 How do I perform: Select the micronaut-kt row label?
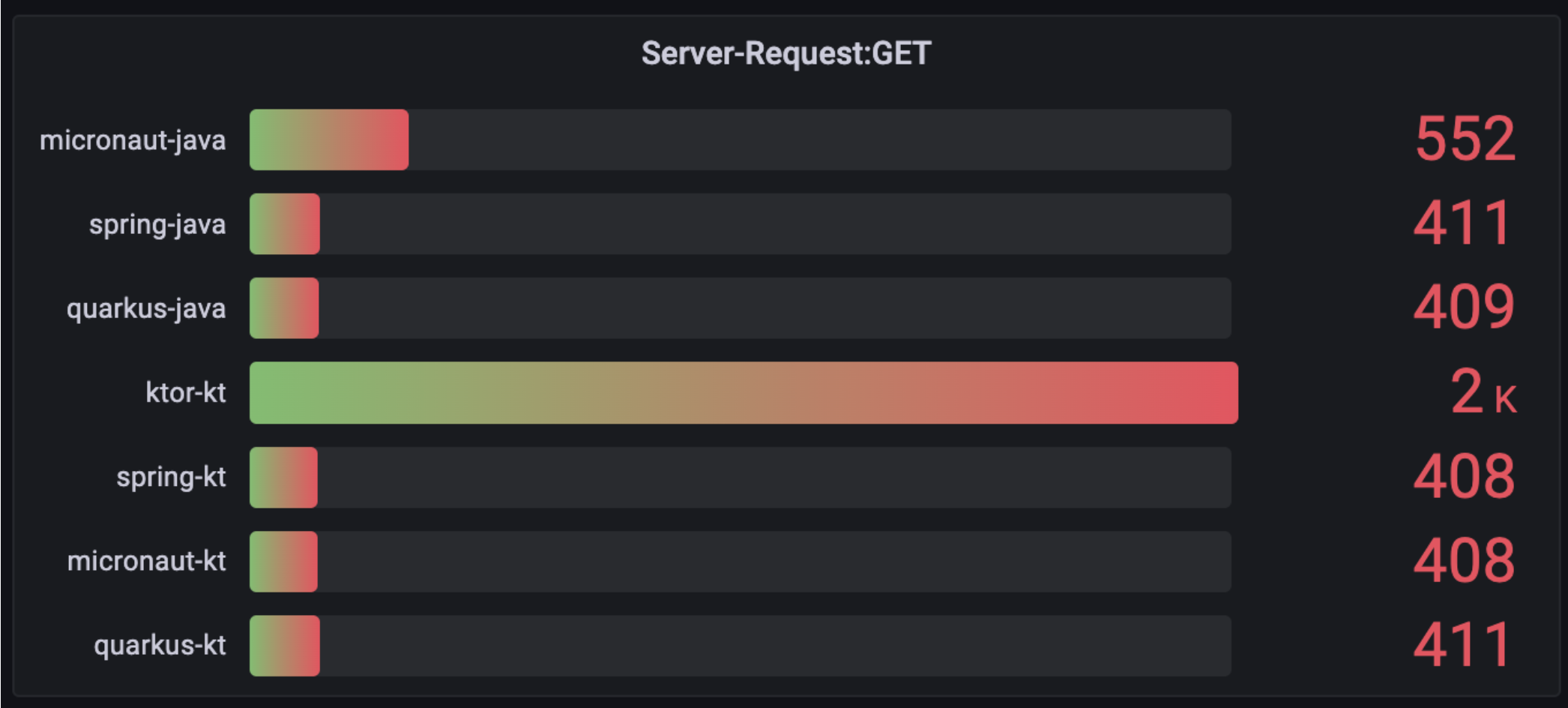[x=147, y=561]
